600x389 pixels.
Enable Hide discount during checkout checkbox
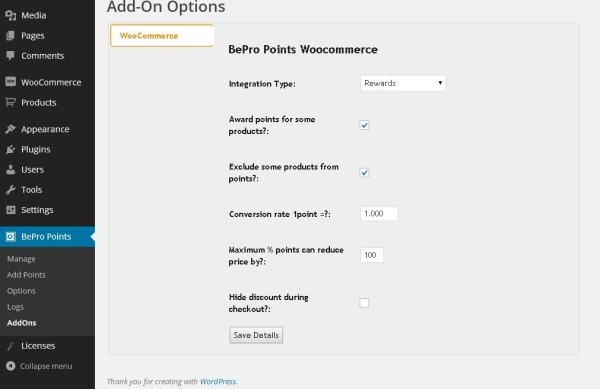pyautogui.click(x=364, y=303)
